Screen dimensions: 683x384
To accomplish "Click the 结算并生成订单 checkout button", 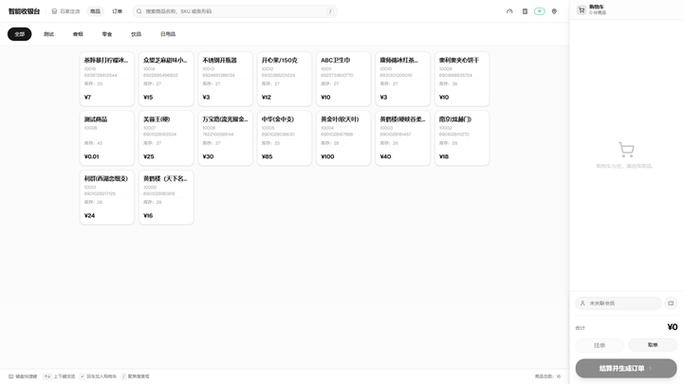I will 626,368.
